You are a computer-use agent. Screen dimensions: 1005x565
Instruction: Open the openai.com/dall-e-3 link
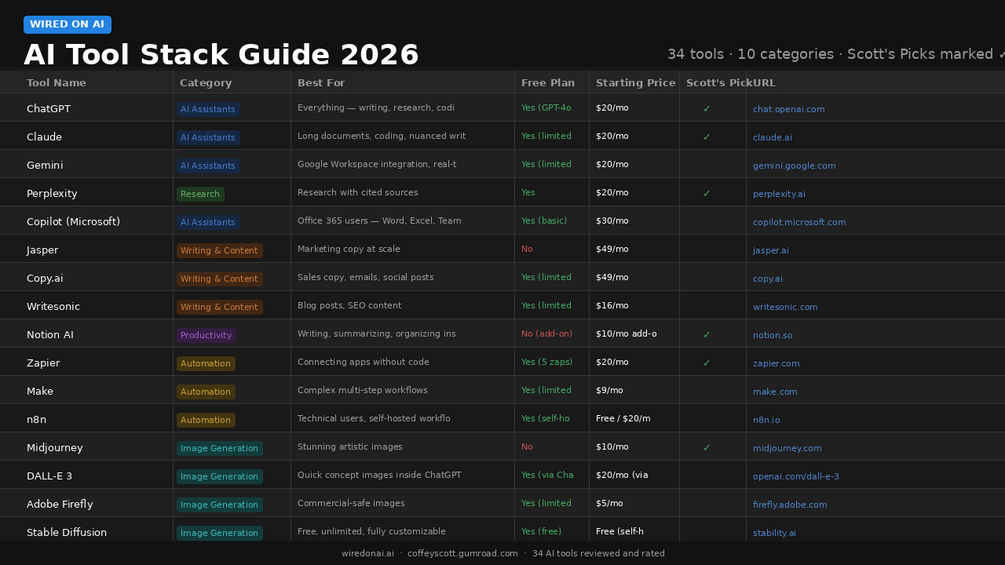[795, 475]
